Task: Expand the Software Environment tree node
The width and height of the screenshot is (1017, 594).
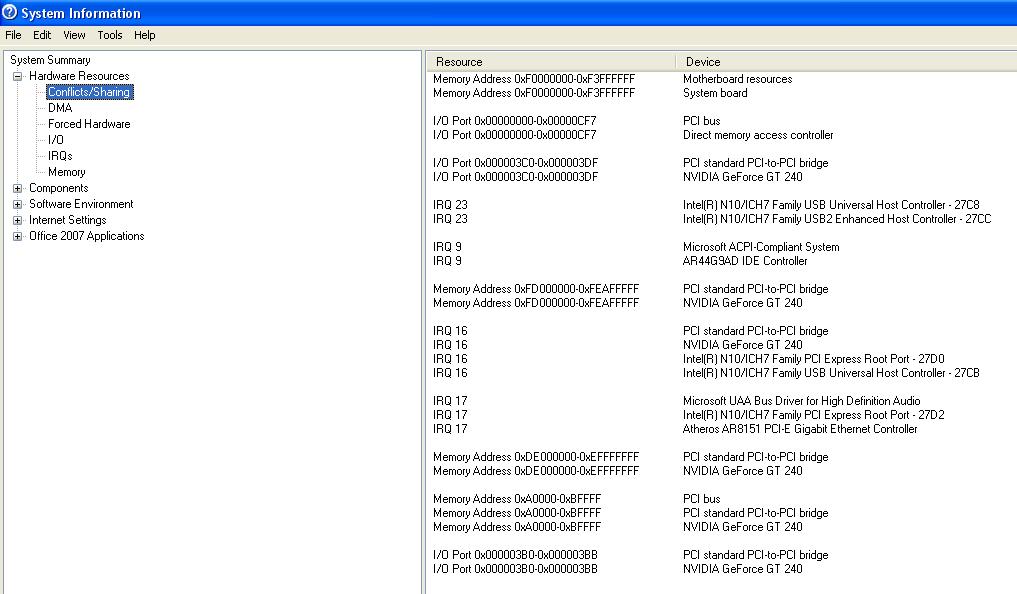Action: pos(17,204)
